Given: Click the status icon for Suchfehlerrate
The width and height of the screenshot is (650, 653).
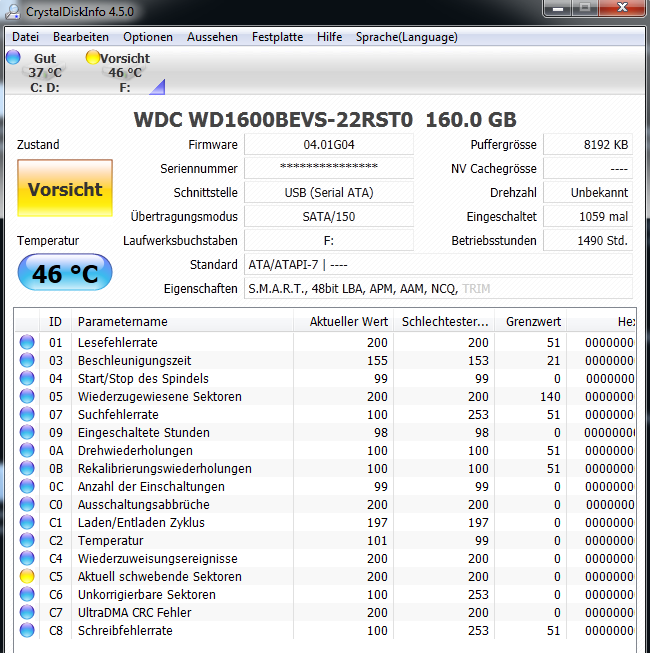Looking at the screenshot, I should coord(27,414).
